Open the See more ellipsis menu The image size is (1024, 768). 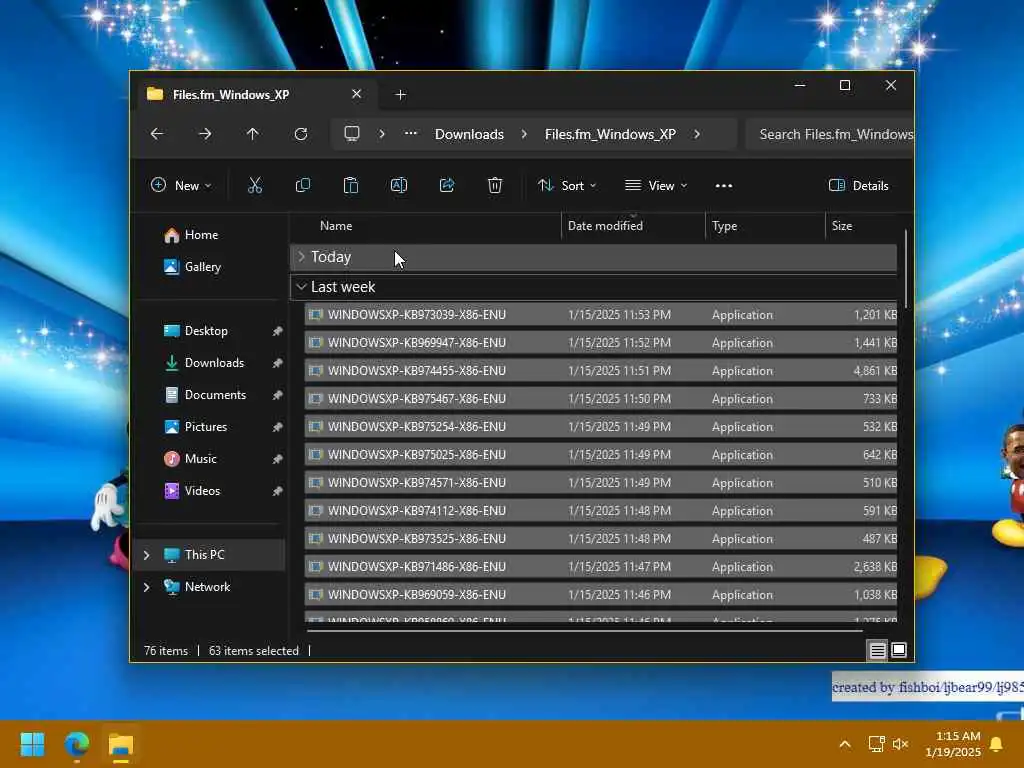[724, 185]
